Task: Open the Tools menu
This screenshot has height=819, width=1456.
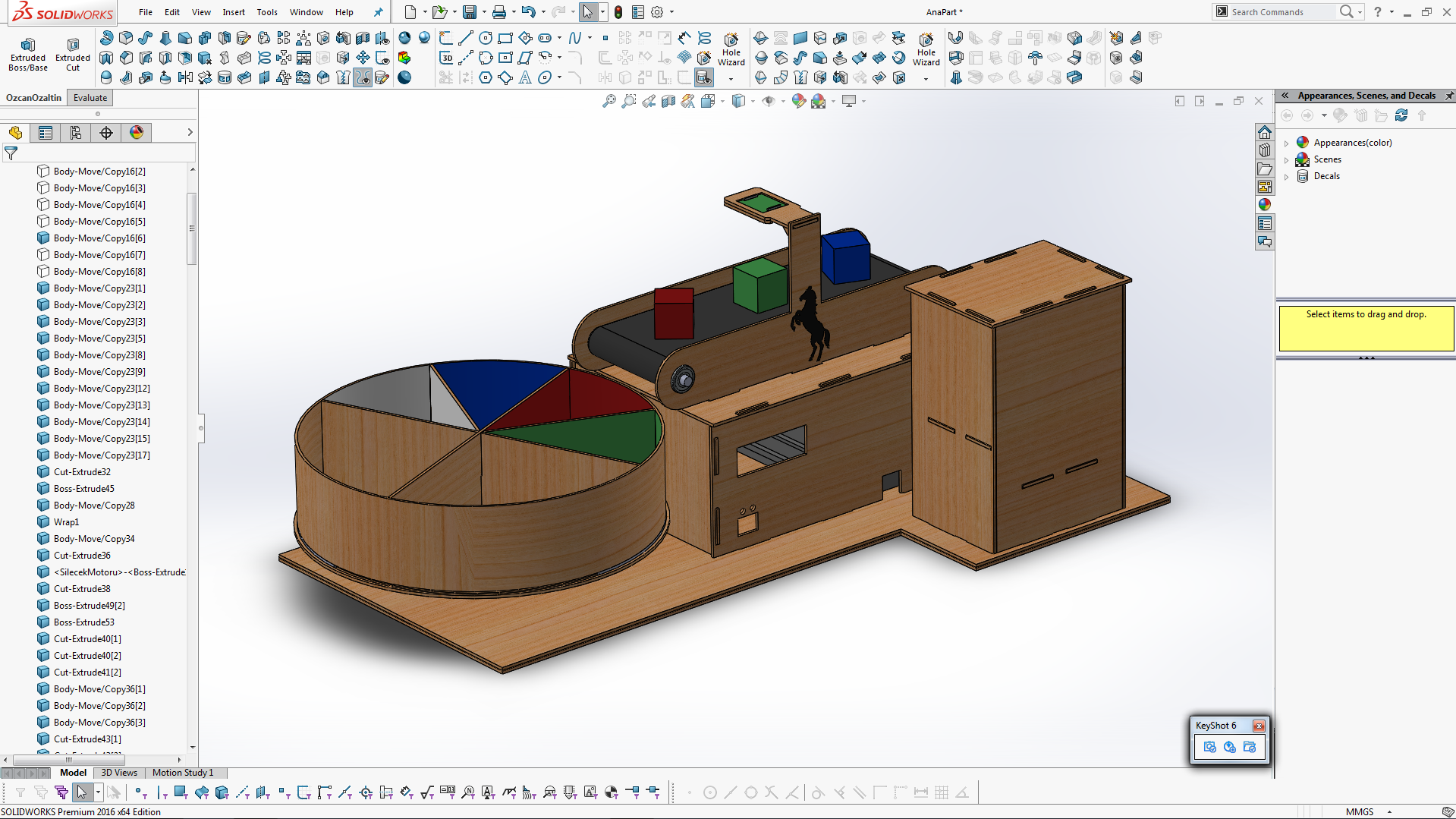Action: (267, 12)
